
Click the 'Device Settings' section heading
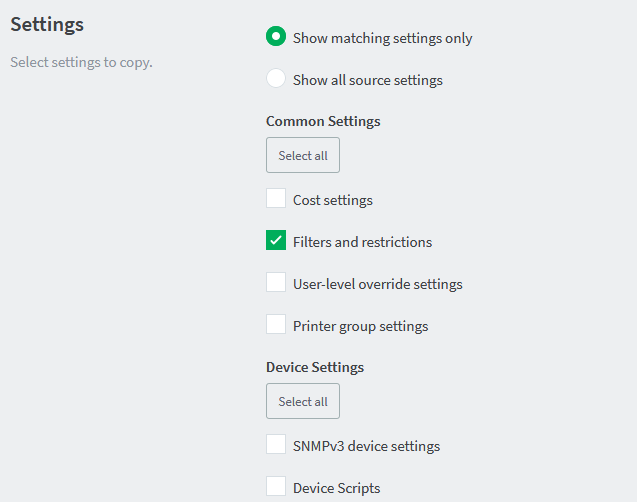[x=315, y=367]
